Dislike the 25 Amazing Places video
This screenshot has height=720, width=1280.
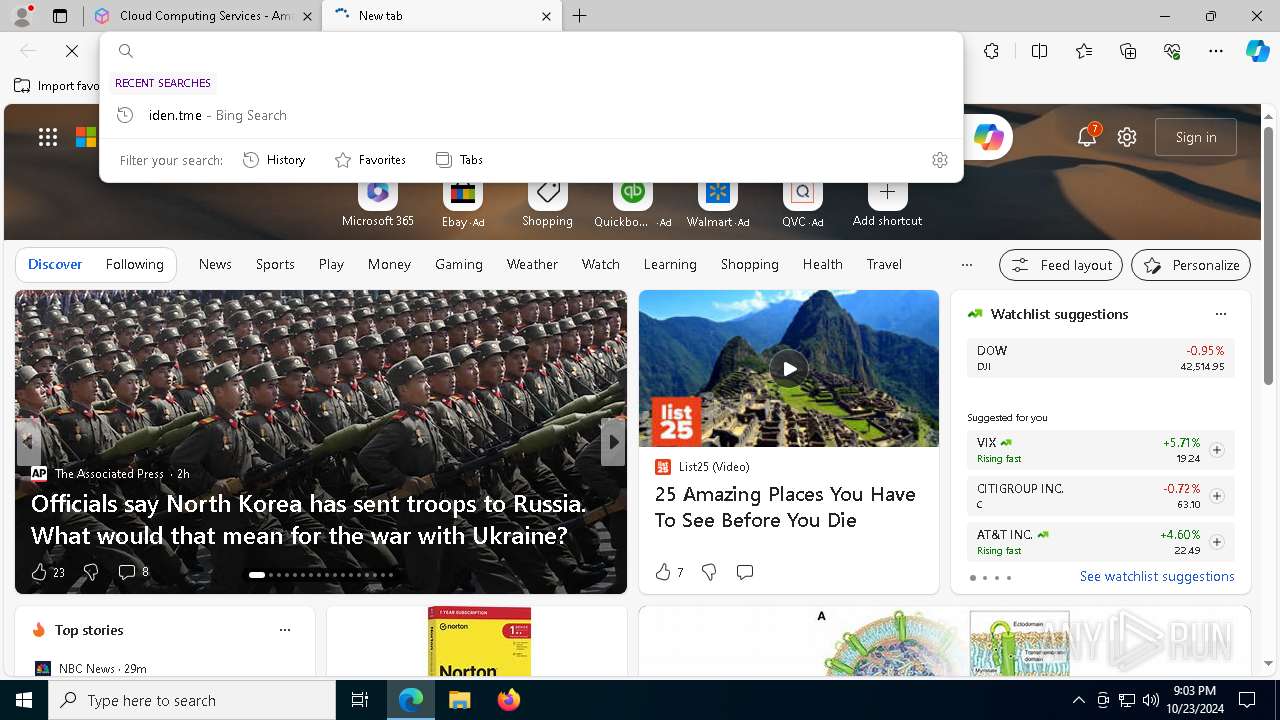point(709,572)
